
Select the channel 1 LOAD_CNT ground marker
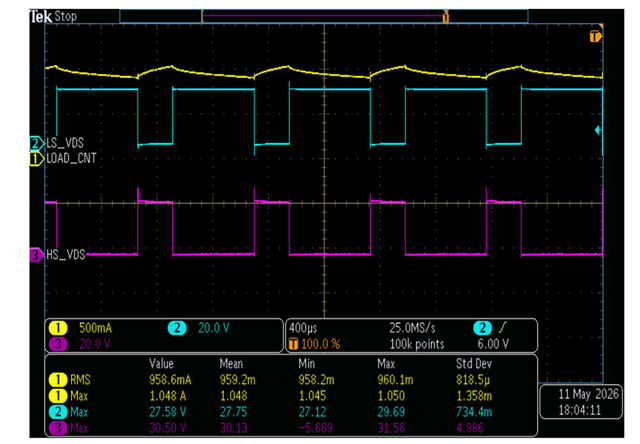point(37,159)
